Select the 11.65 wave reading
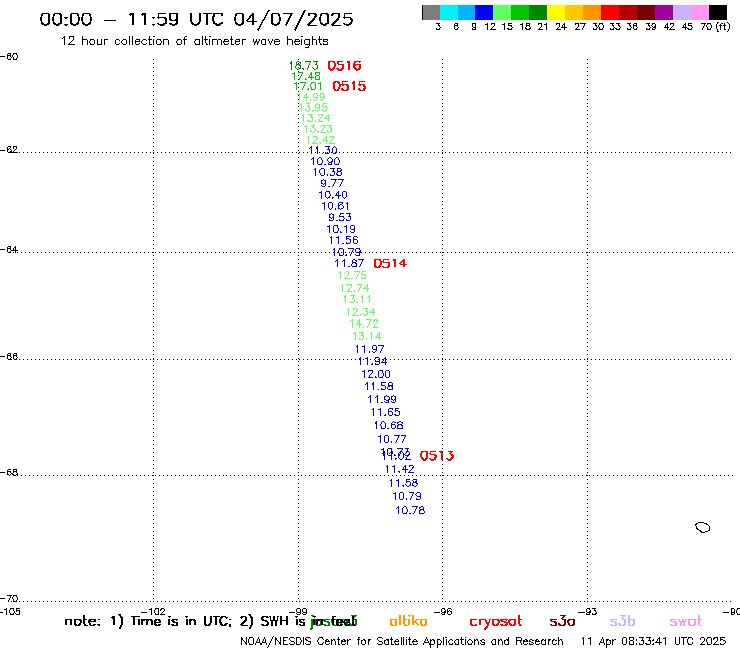 (386, 412)
